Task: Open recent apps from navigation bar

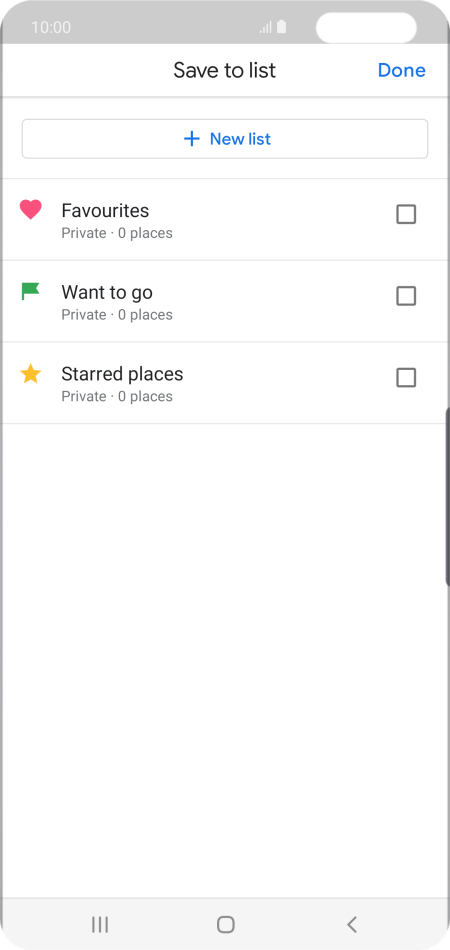Action: pyautogui.click(x=100, y=924)
